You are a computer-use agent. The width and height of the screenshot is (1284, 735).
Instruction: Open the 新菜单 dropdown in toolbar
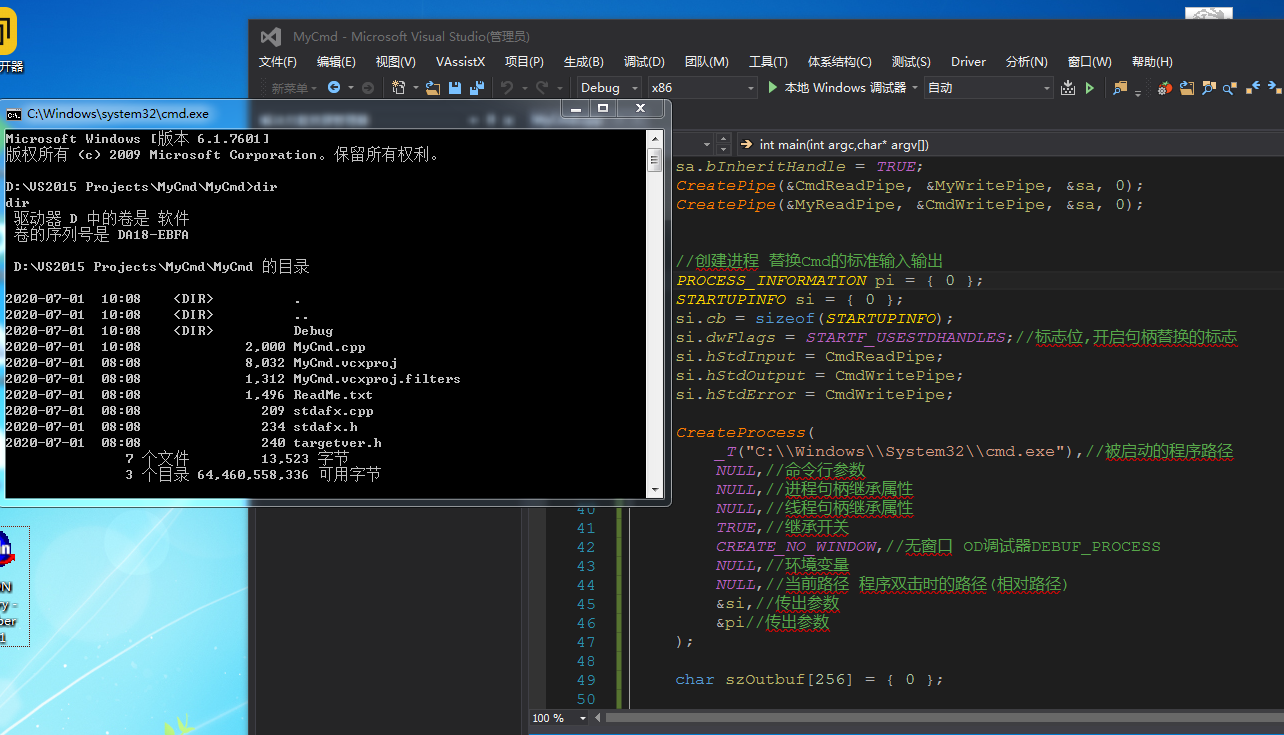(x=294, y=88)
